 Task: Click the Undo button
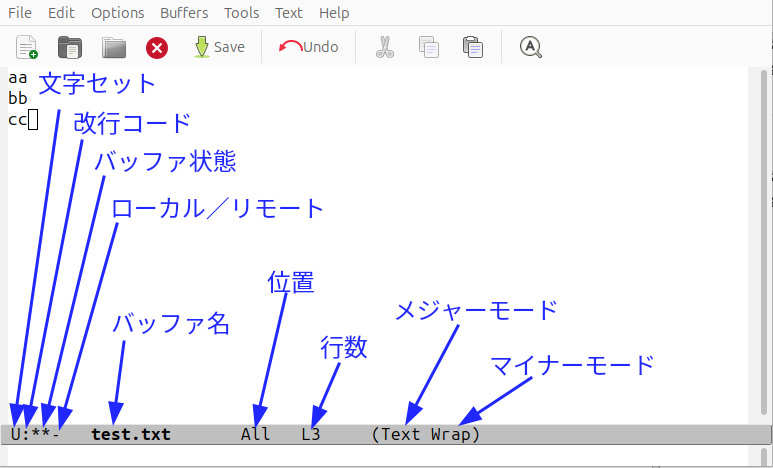coord(309,47)
